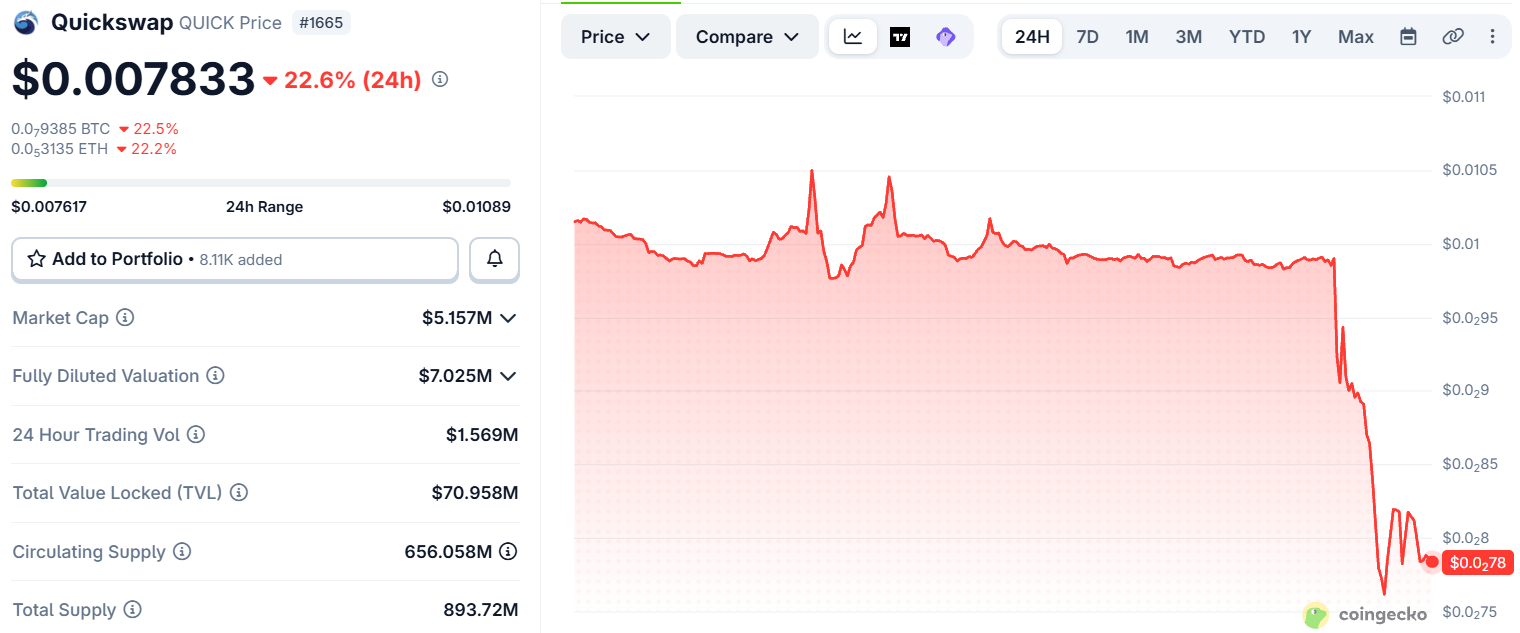
Task: Copy chart link using chain icon
Action: point(1453,37)
